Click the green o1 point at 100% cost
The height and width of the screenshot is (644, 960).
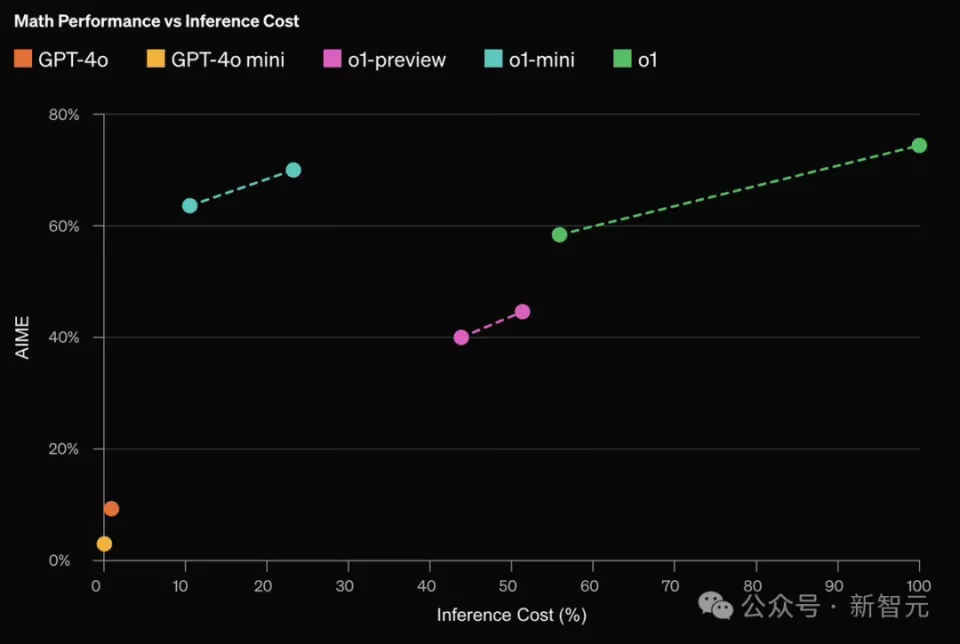(919, 145)
